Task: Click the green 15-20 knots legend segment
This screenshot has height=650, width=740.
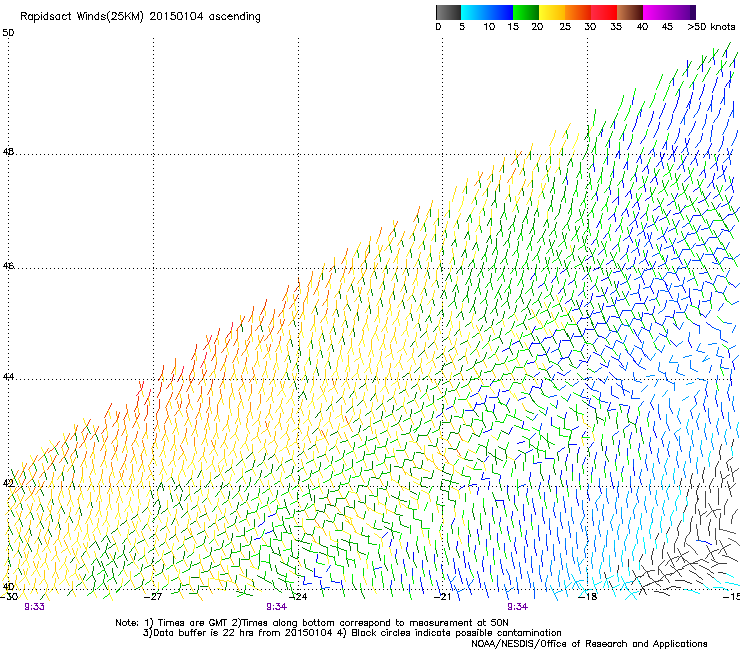Action: [526, 12]
